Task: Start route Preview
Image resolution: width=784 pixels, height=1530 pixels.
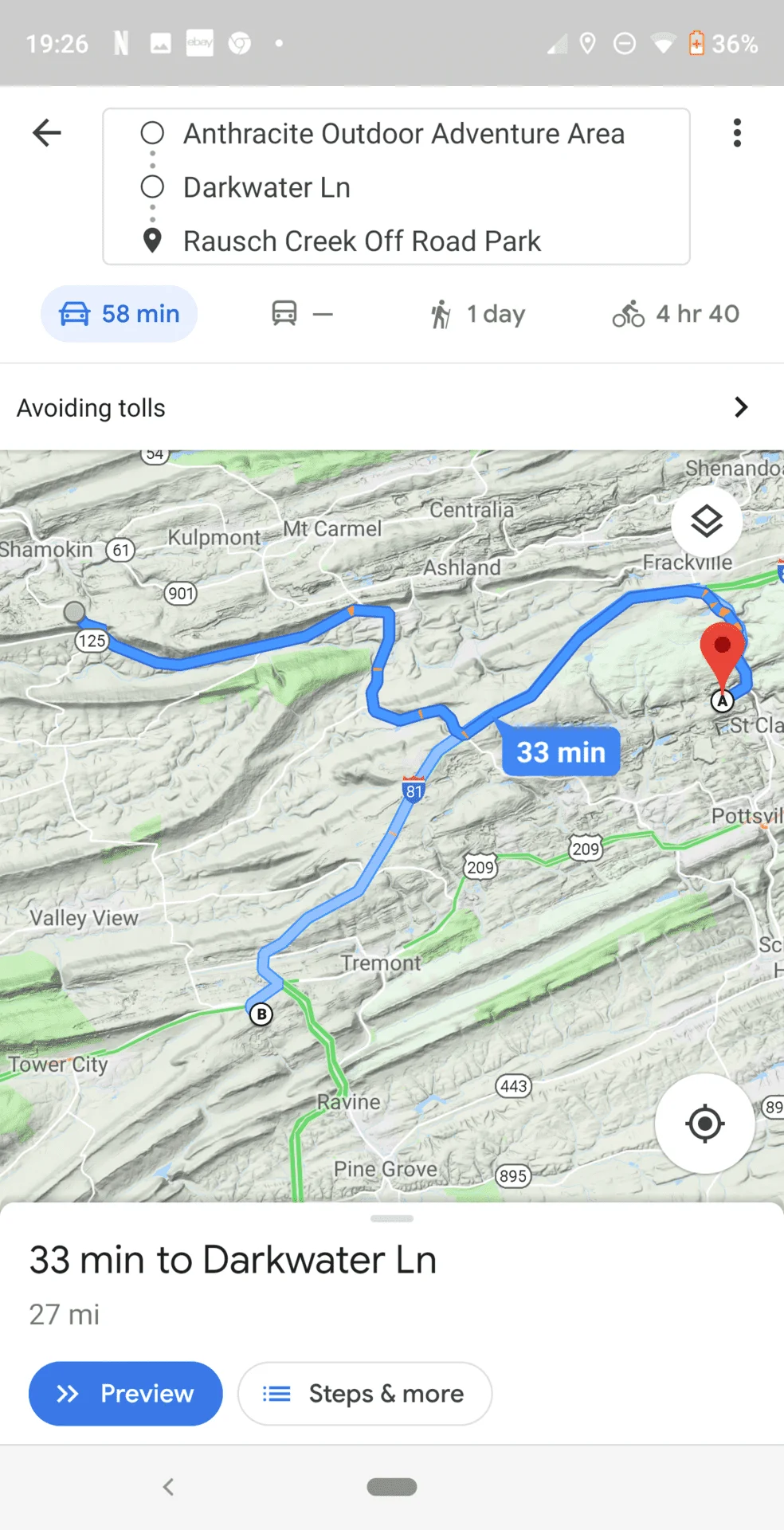Action: coord(126,1394)
